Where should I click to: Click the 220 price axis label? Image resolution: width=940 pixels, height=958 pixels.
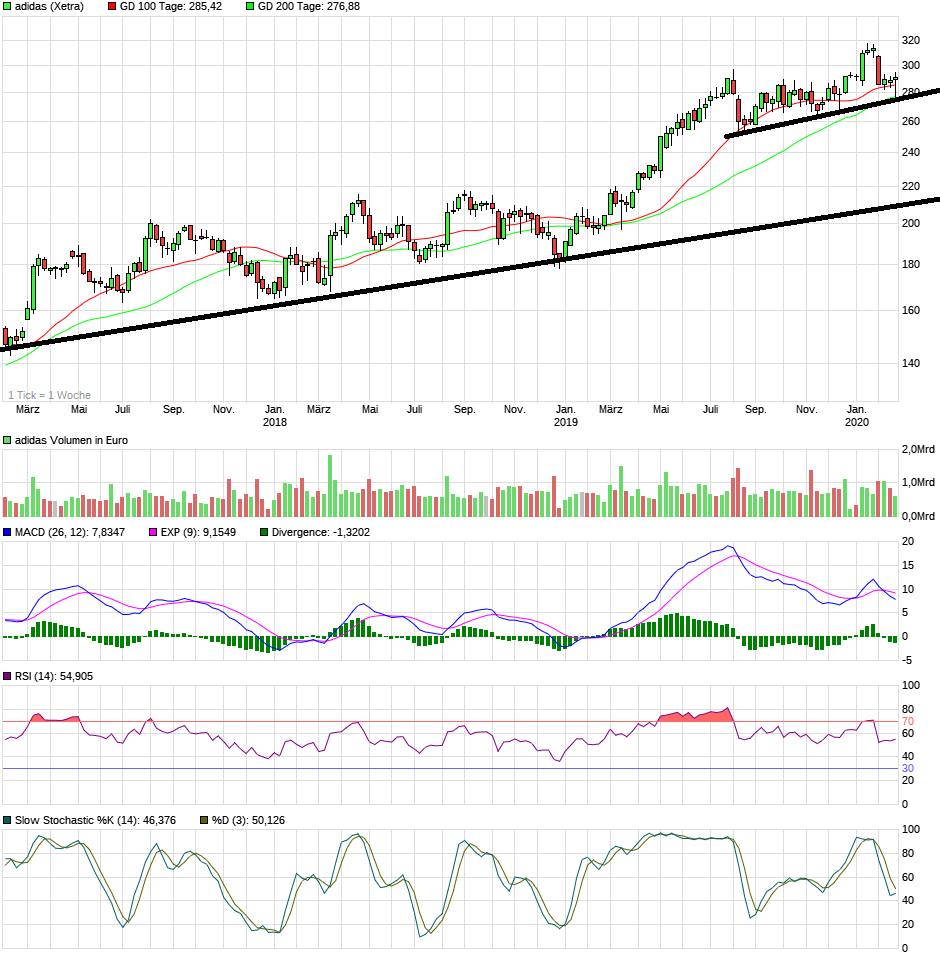(x=911, y=186)
